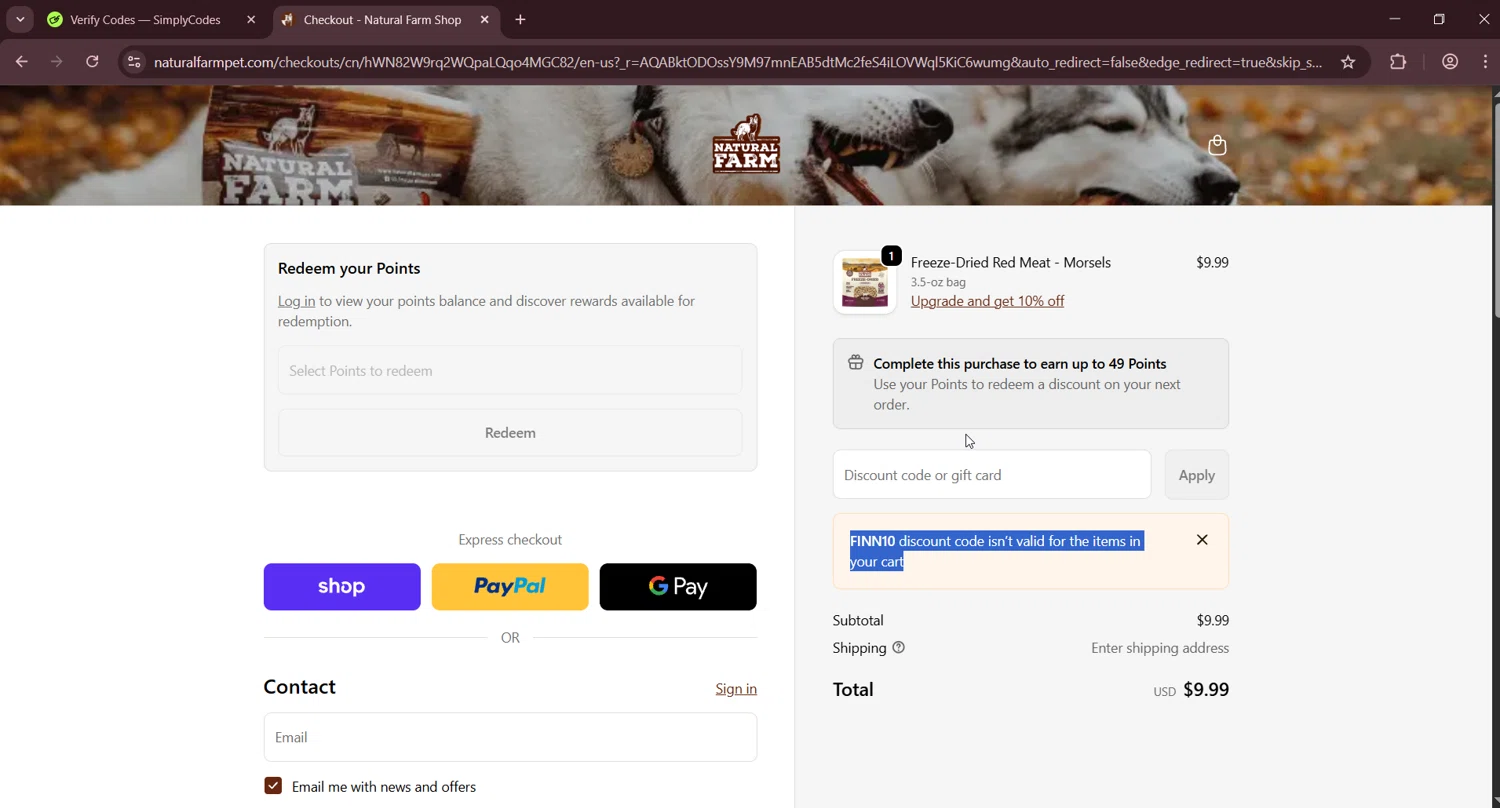Click Apply discount code button

pos(1197,475)
